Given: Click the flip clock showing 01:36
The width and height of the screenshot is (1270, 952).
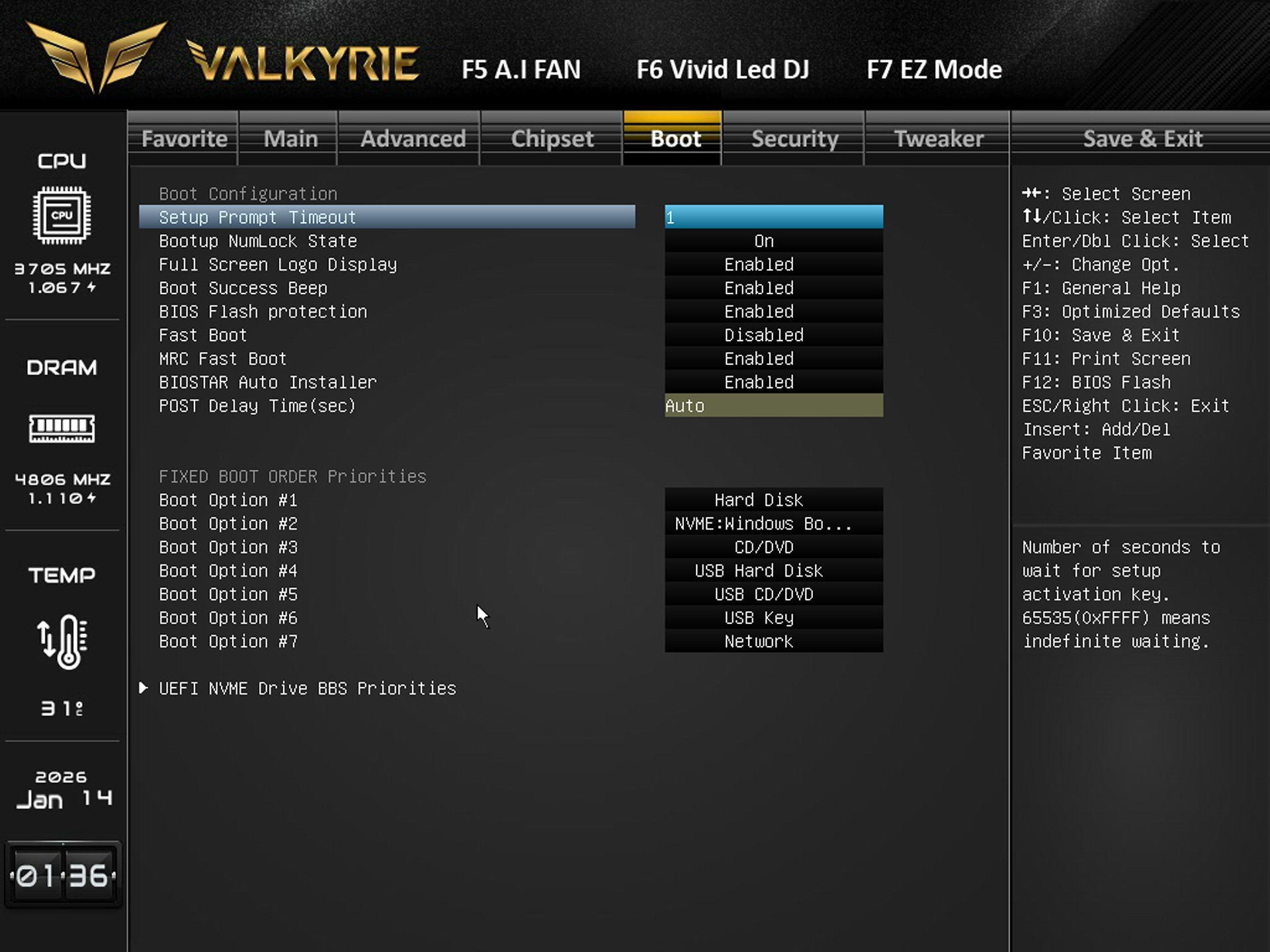Looking at the screenshot, I should click(62, 875).
